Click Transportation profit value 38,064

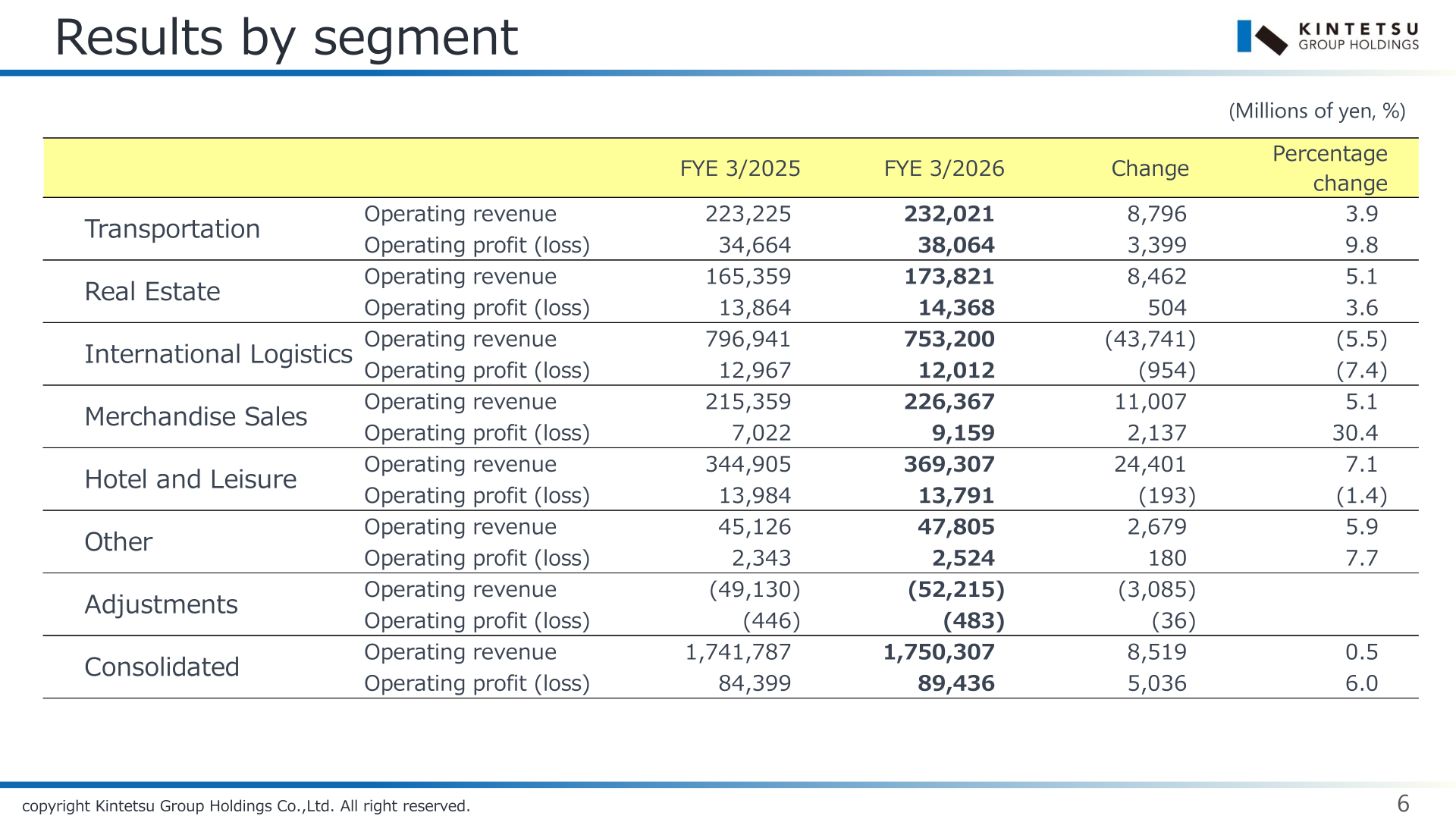coord(956,245)
